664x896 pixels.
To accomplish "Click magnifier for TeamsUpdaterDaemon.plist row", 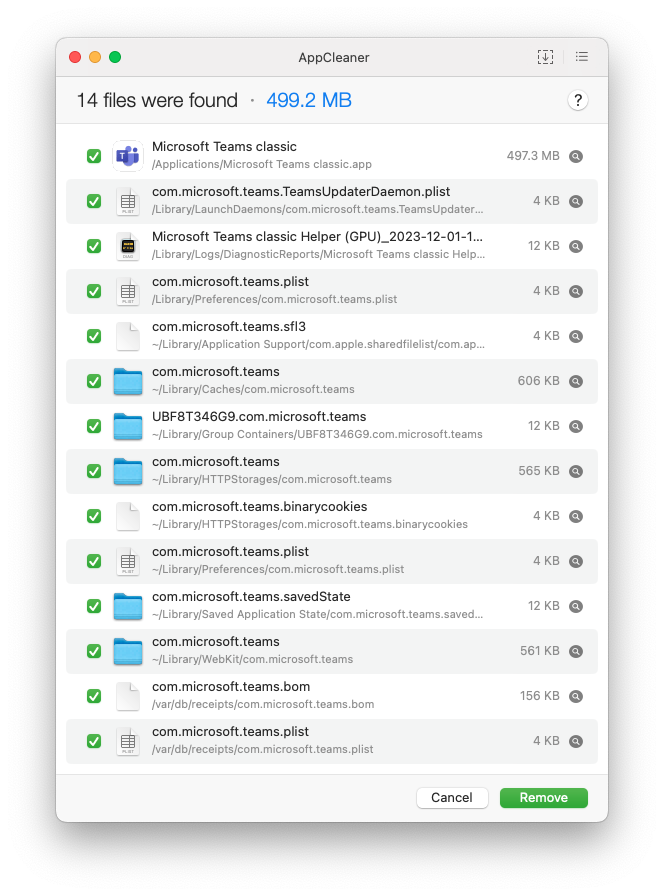I will click(x=576, y=201).
